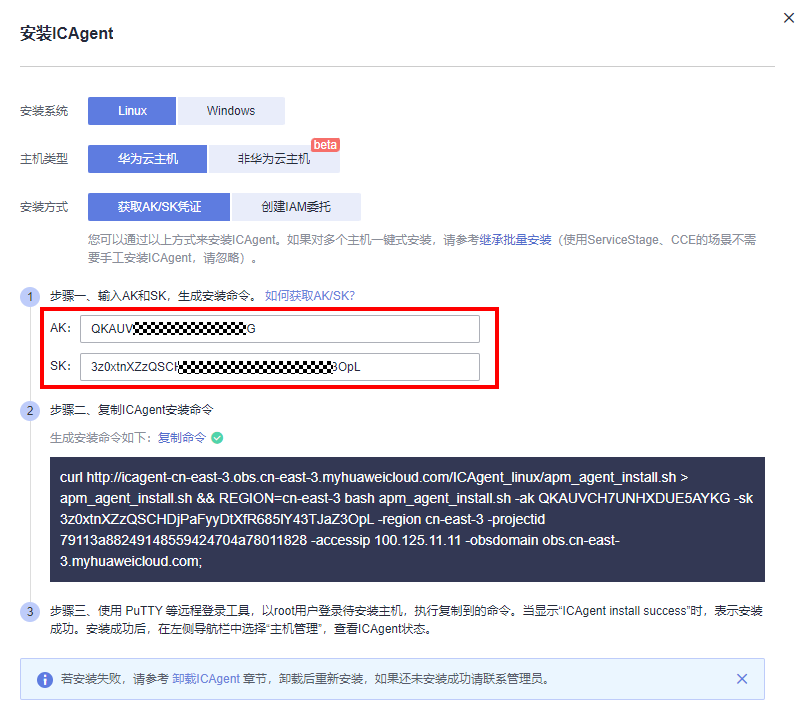
Task: Open the 继承批量安装 link
Action: click(515, 240)
